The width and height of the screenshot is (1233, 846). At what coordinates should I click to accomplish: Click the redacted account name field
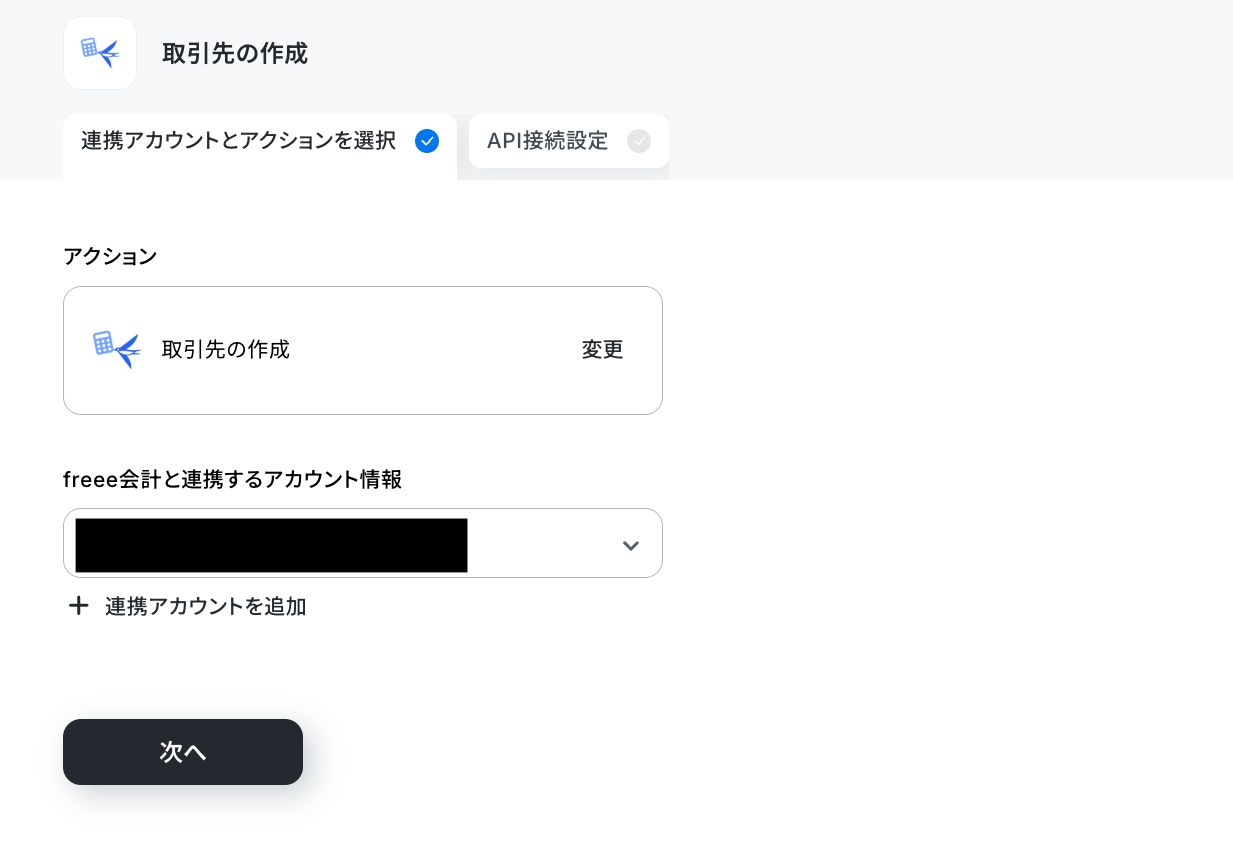271,545
